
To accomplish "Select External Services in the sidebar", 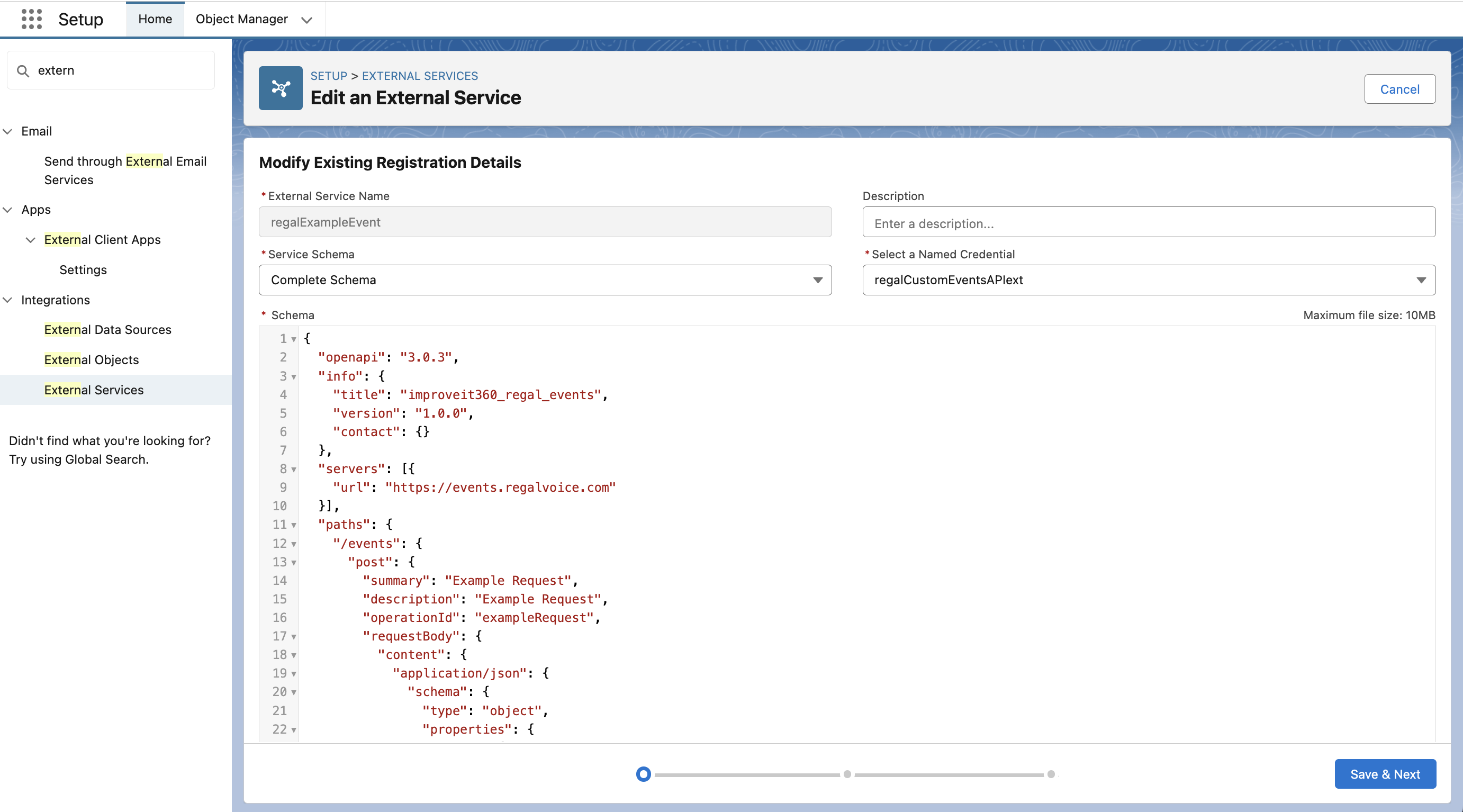I will (x=94, y=390).
